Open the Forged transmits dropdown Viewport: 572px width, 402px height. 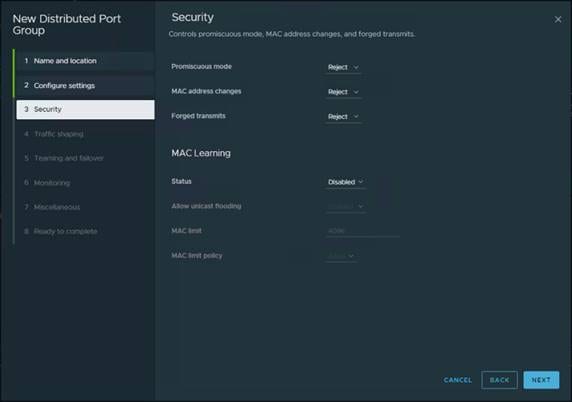343,117
